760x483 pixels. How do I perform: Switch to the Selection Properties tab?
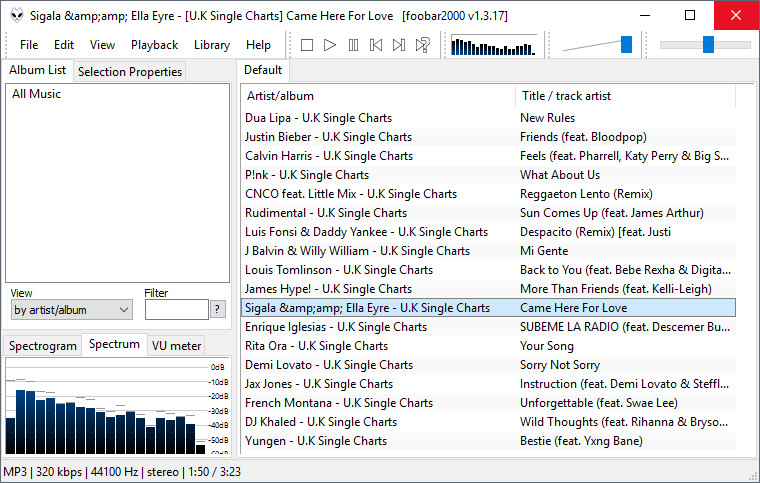[x=130, y=72]
